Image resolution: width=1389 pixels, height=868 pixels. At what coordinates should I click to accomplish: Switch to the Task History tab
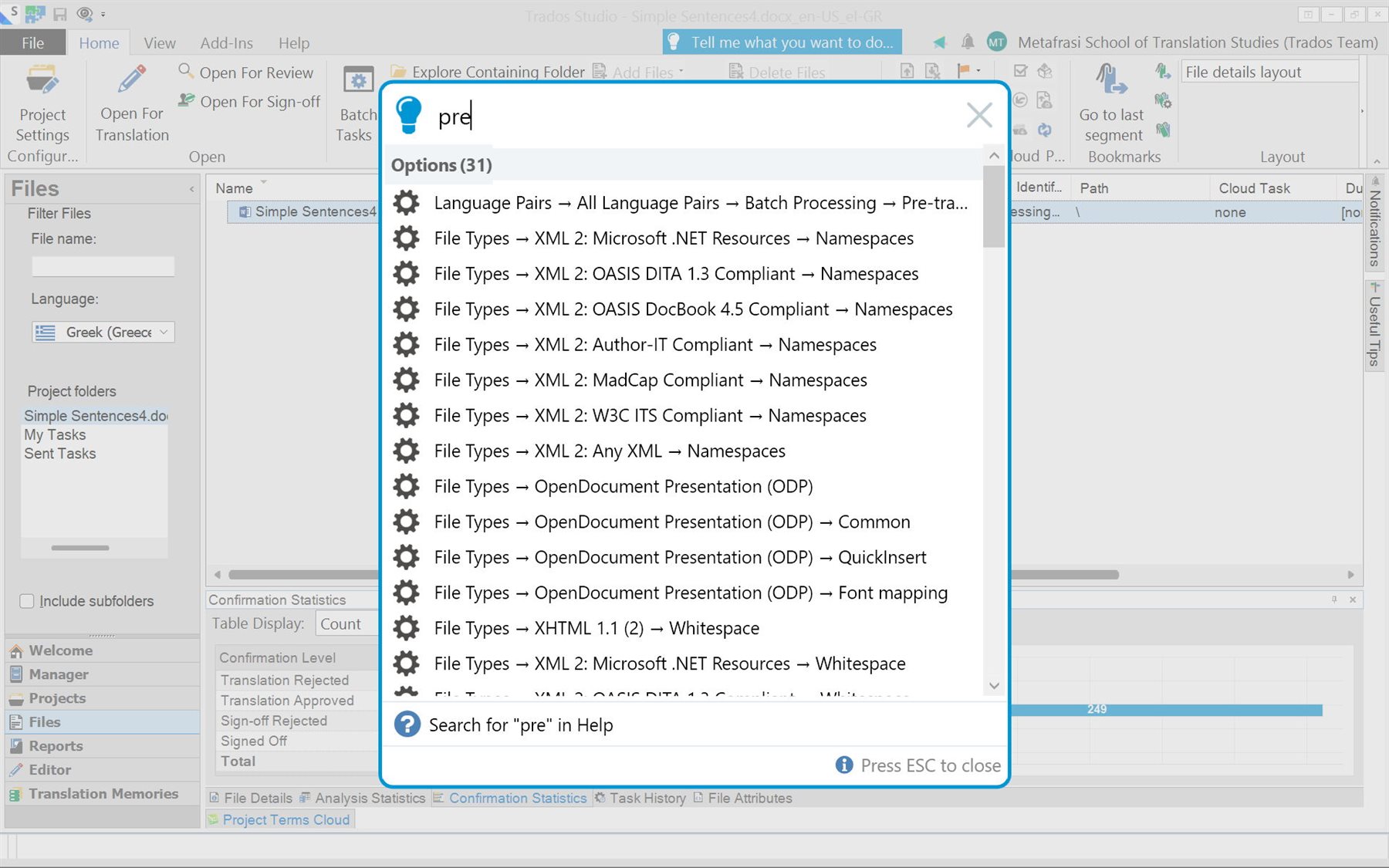[647, 798]
